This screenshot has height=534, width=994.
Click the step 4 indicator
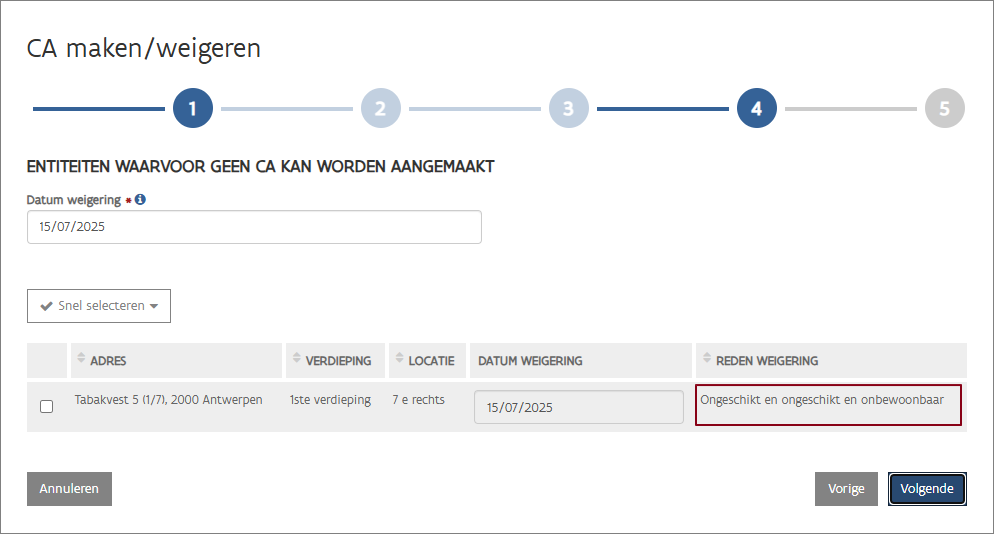(x=756, y=109)
